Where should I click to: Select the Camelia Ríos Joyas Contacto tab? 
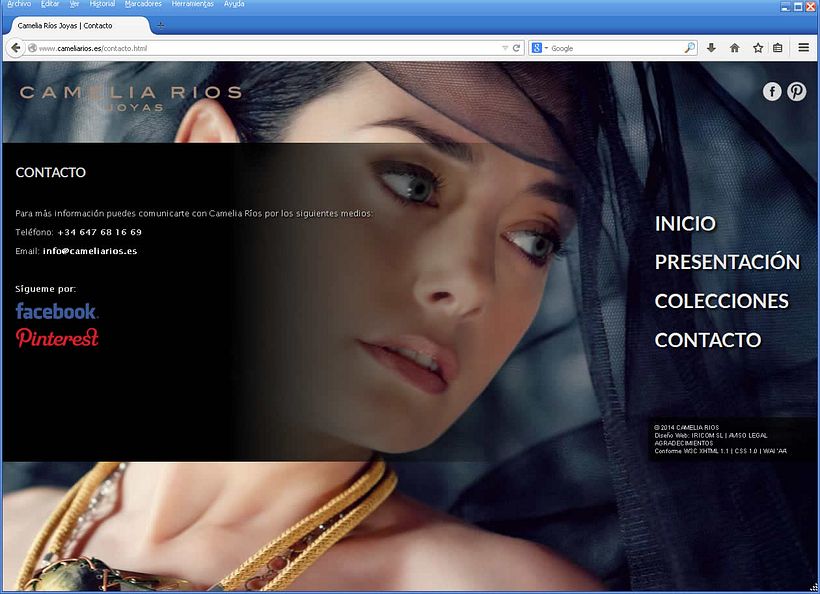click(75, 25)
